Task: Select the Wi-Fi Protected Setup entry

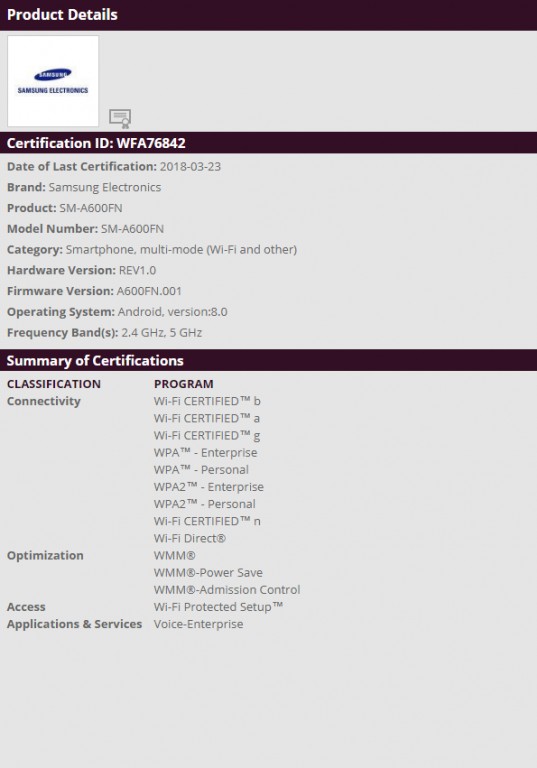Action: pos(219,607)
